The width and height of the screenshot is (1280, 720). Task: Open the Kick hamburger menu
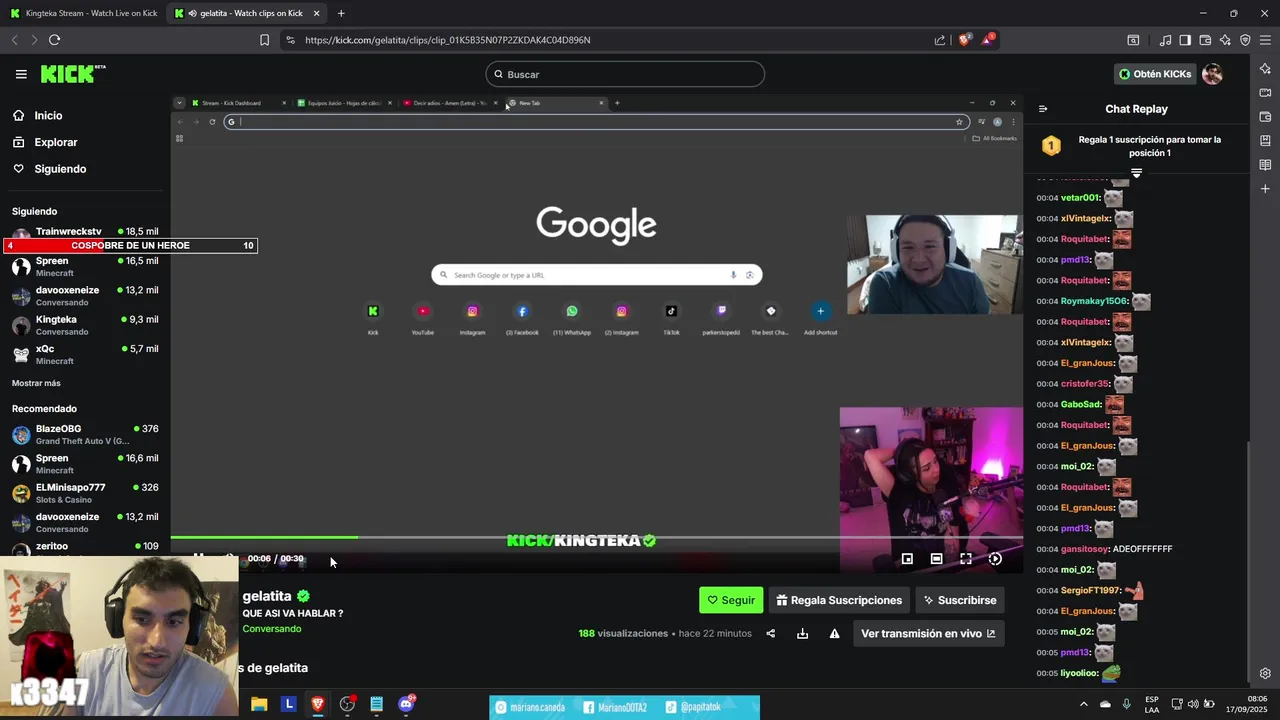(21, 74)
